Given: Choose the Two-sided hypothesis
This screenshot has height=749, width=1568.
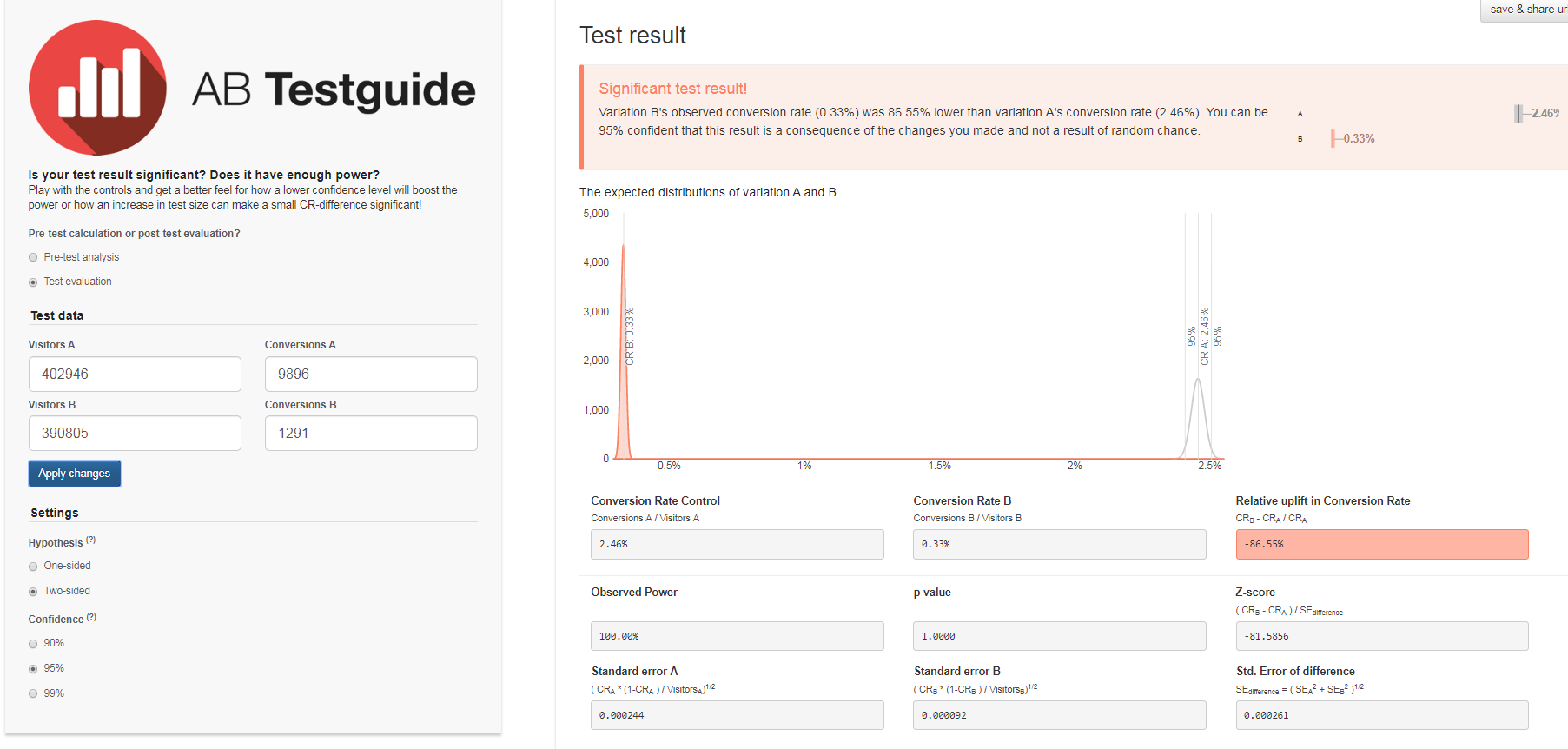Looking at the screenshot, I should (x=33, y=592).
